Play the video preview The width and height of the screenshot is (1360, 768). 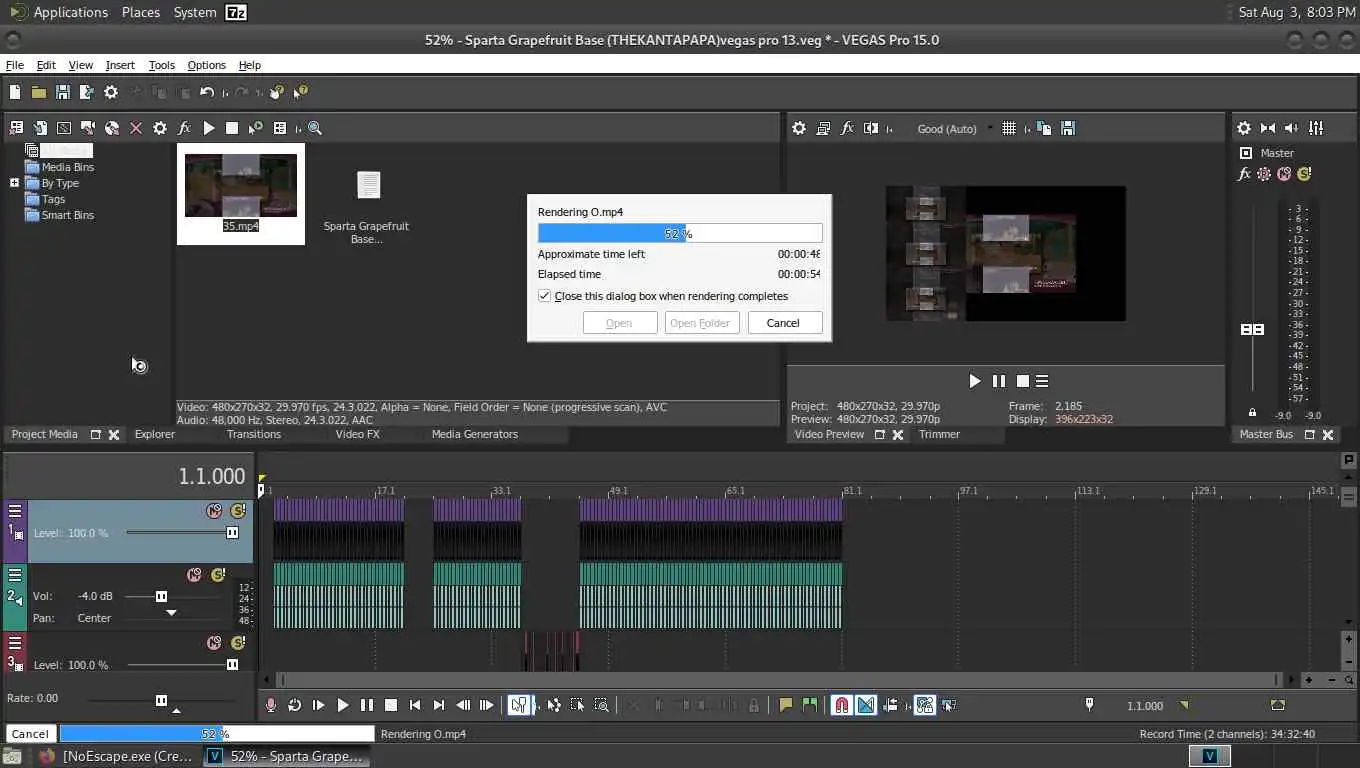pyautogui.click(x=975, y=381)
